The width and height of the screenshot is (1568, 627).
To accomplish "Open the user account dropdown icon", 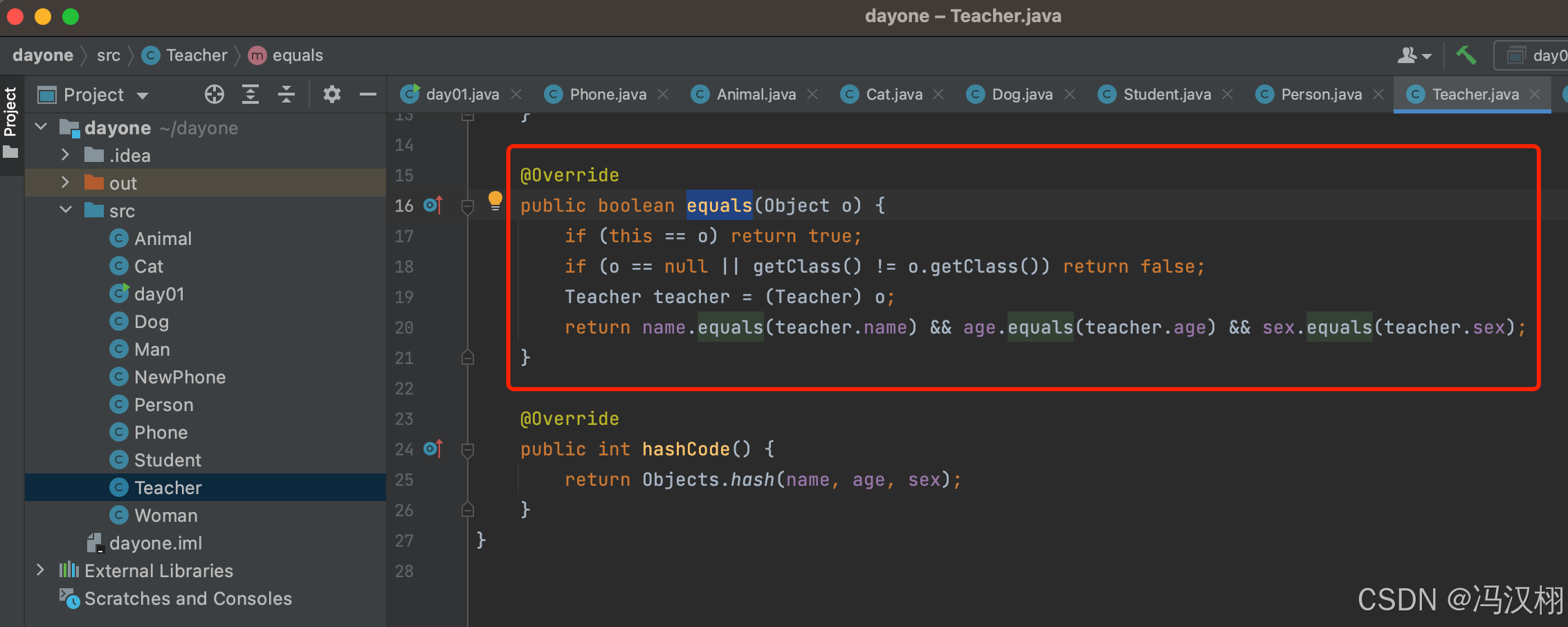I will tap(1414, 55).
